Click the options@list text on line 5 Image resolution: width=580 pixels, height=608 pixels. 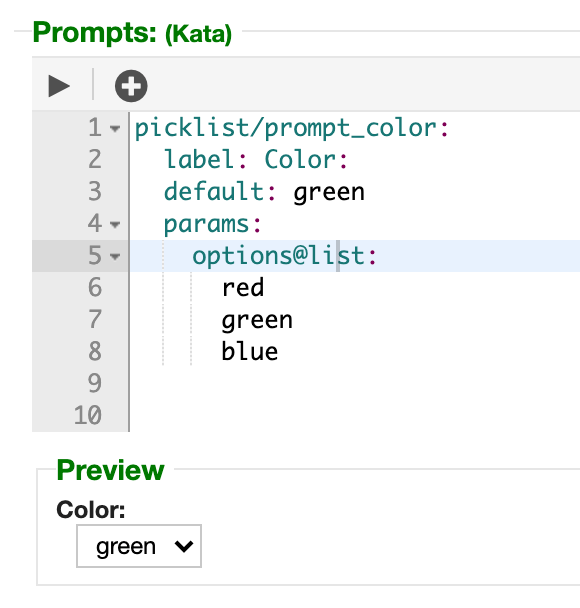click(278, 256)
